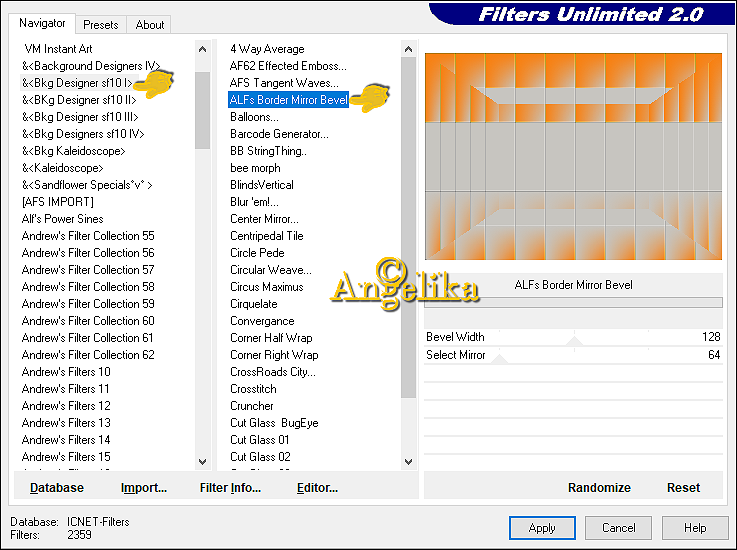Select &<Bkg Designer sf10 III> category
Image resolution: width=737 pixels, height=550 pixels.
pyautogui.click(x=80, y=117)
